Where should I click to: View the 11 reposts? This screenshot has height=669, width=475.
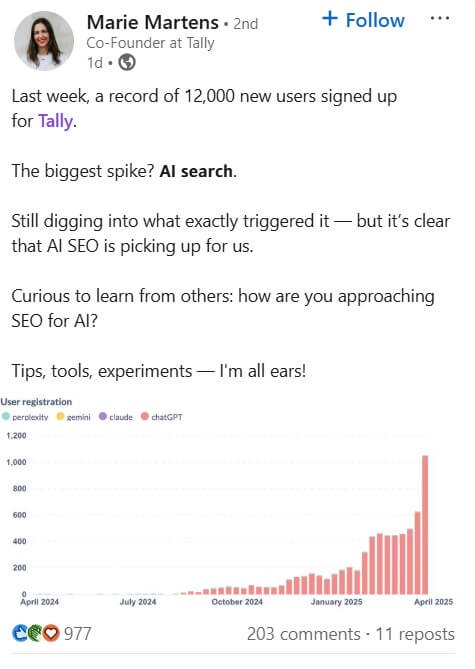coord(415,634)
